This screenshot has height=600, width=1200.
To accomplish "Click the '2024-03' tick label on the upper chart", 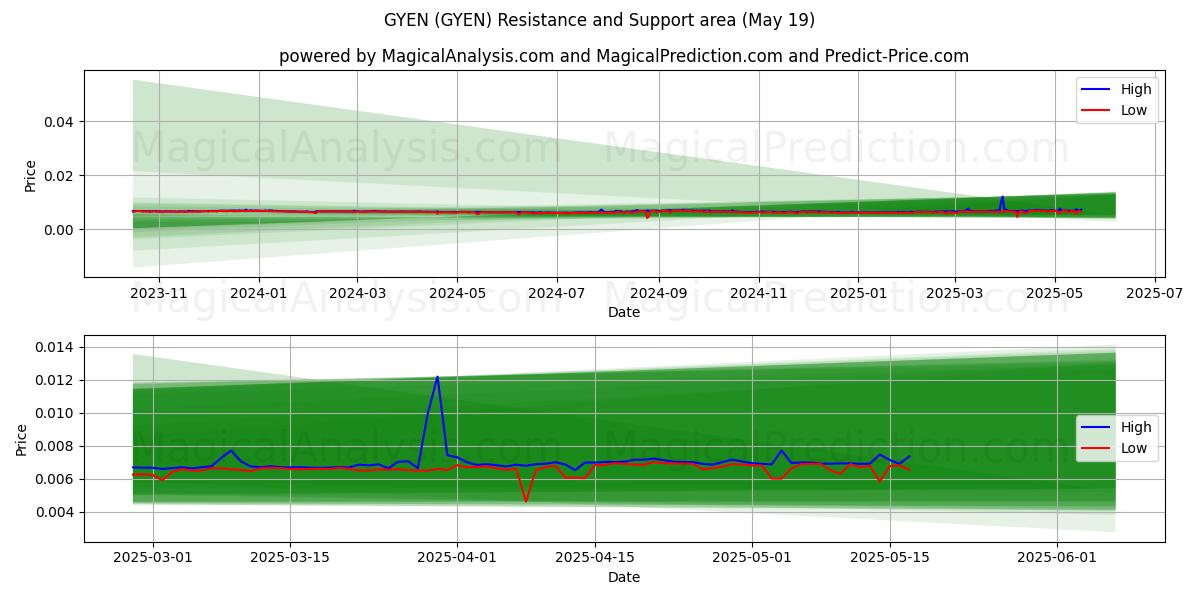I will tap(357, 294).
